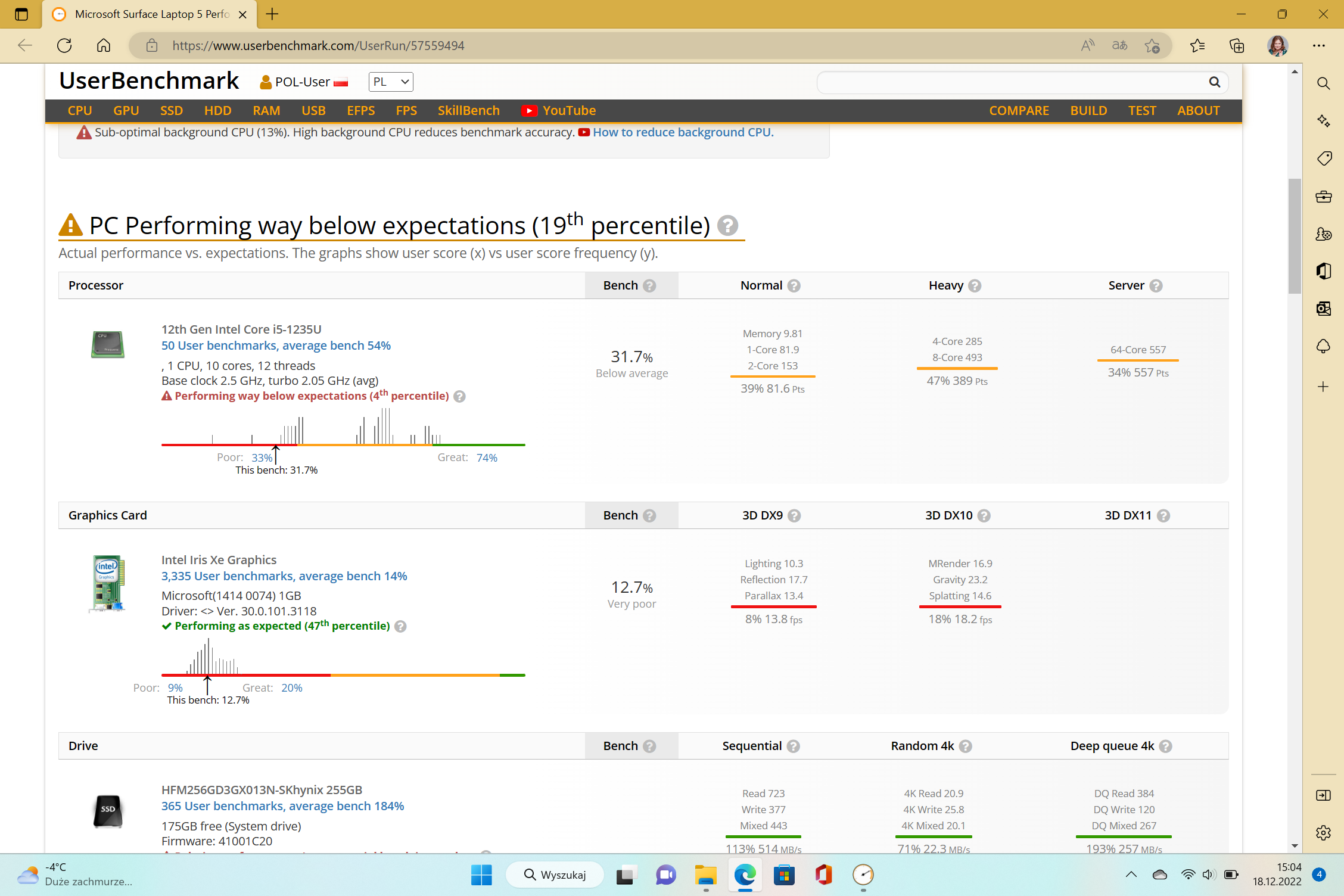Open the BUILD menu item

click(1088, 111)
